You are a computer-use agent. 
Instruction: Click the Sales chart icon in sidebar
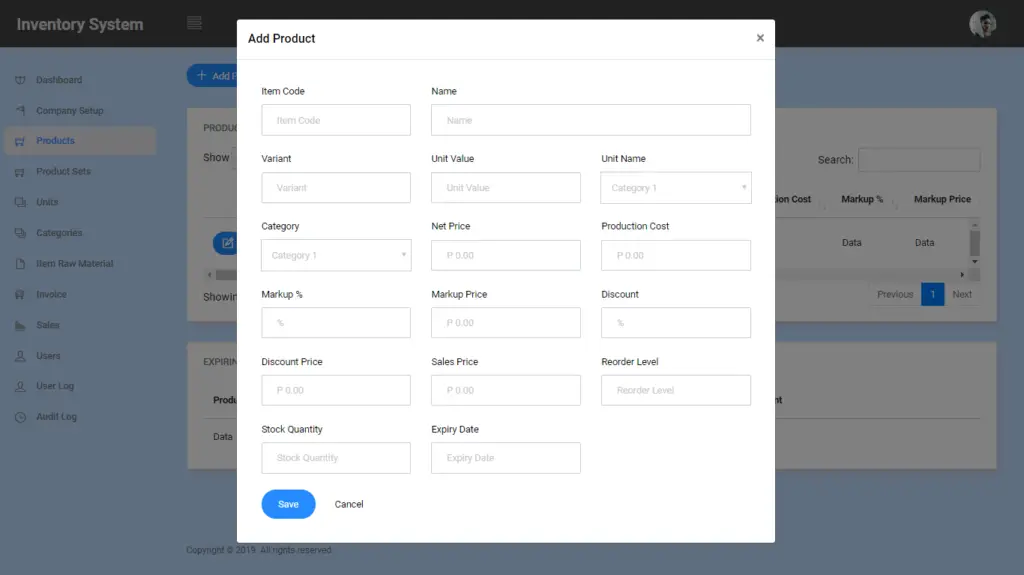click(20, 325)
